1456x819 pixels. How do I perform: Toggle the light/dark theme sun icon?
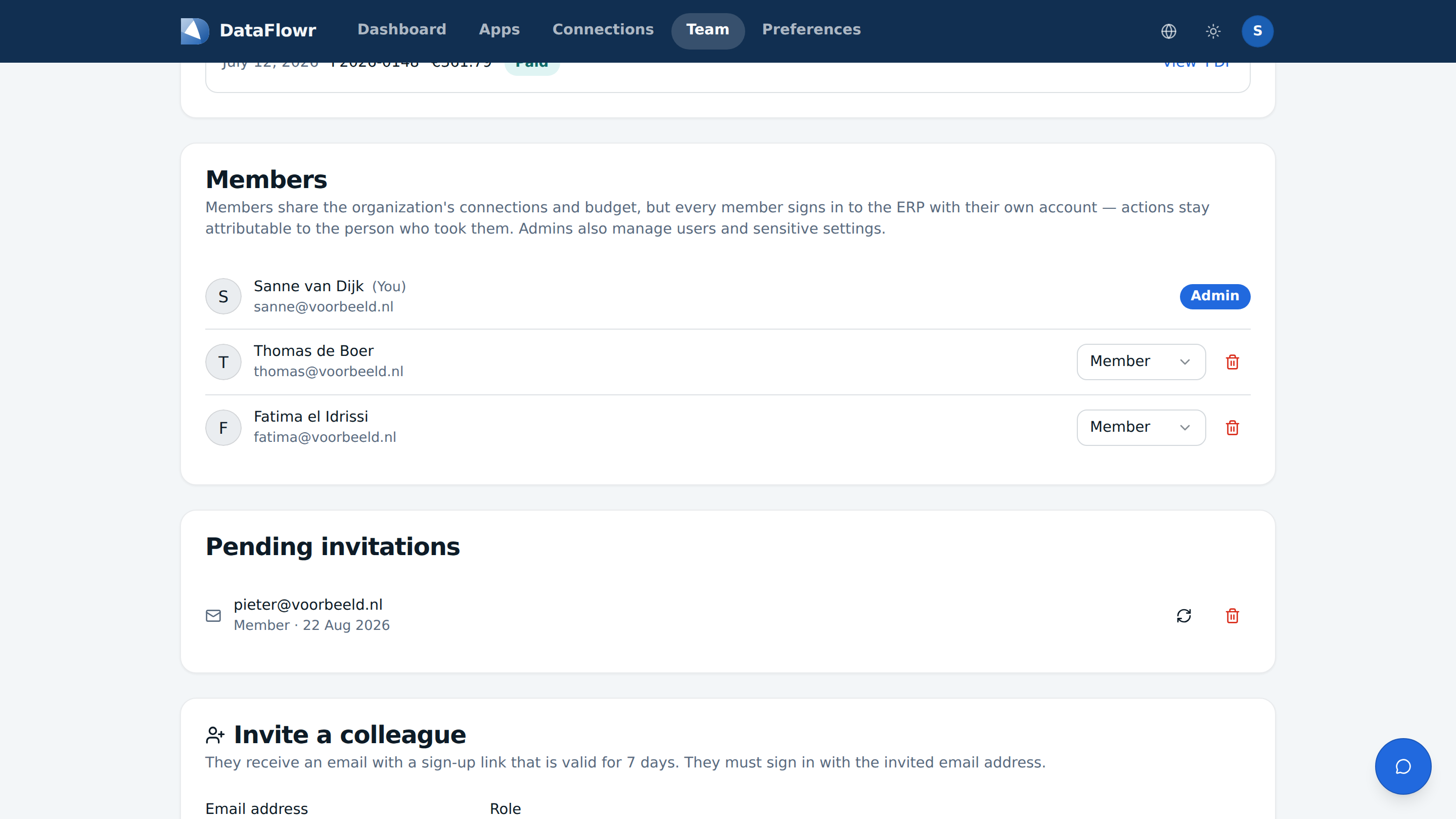tap(1213, 31)
